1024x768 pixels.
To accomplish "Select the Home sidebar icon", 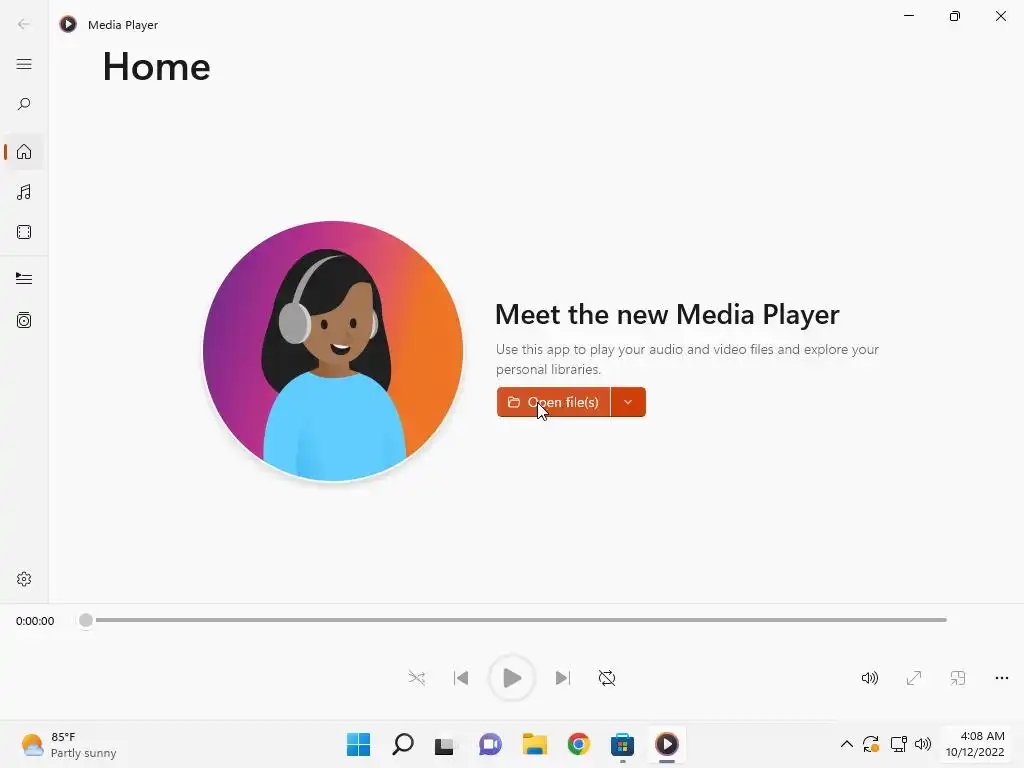I will [24, 152].
